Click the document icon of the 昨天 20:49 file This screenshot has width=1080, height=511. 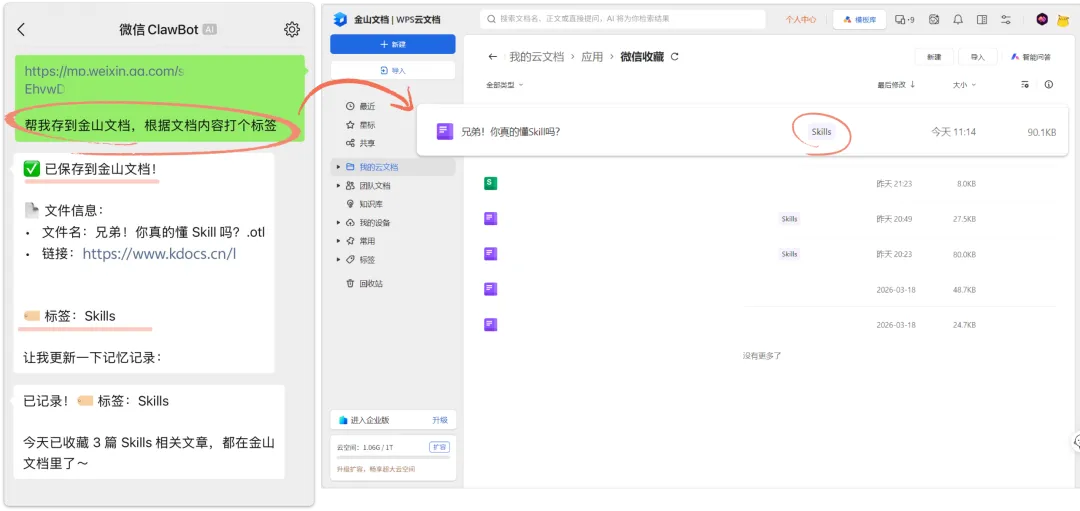click(x=490, y=218)
